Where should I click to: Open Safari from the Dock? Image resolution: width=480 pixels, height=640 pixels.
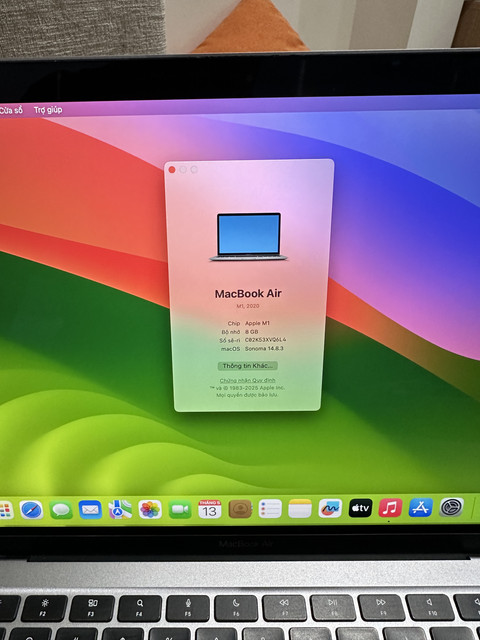(x=31, y=510)
